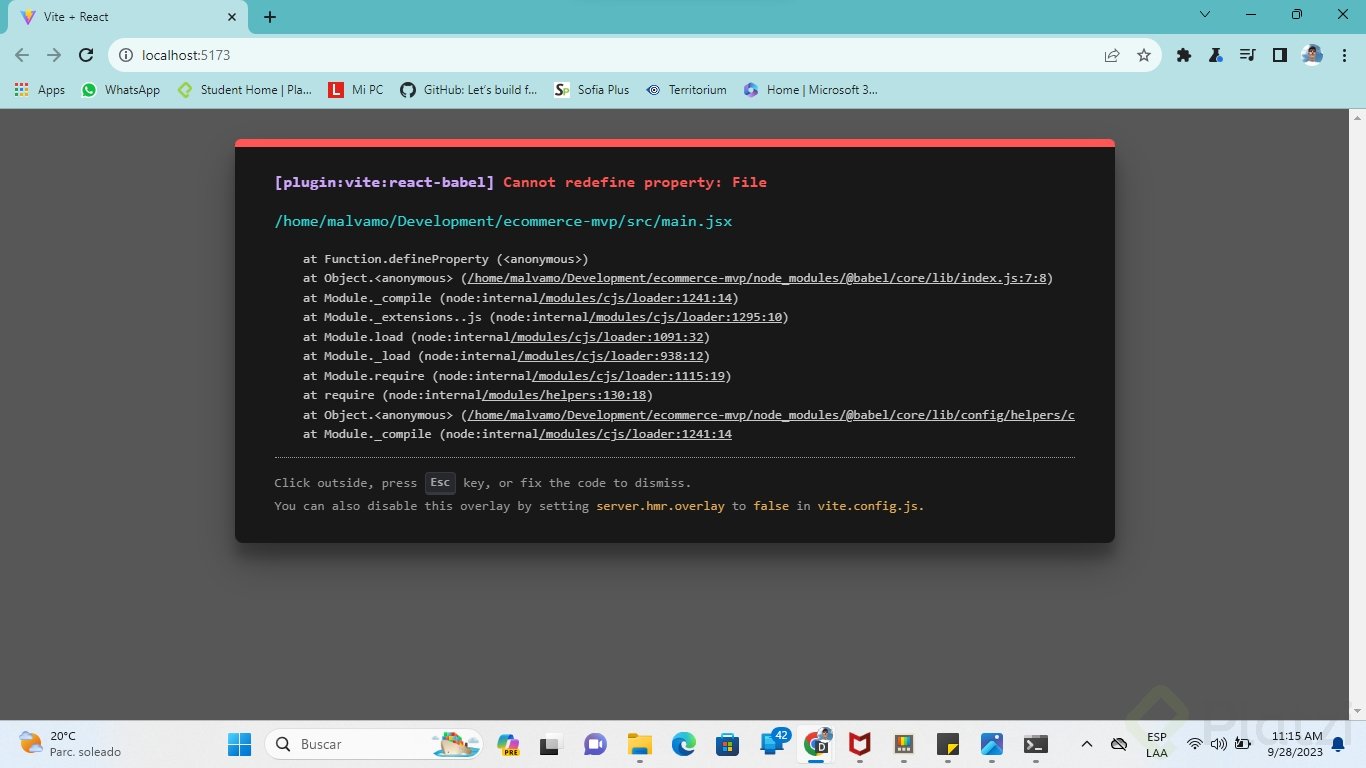Open Microsoft Store from the taskbar
The image size is (1366, 768).
point(727,744)
